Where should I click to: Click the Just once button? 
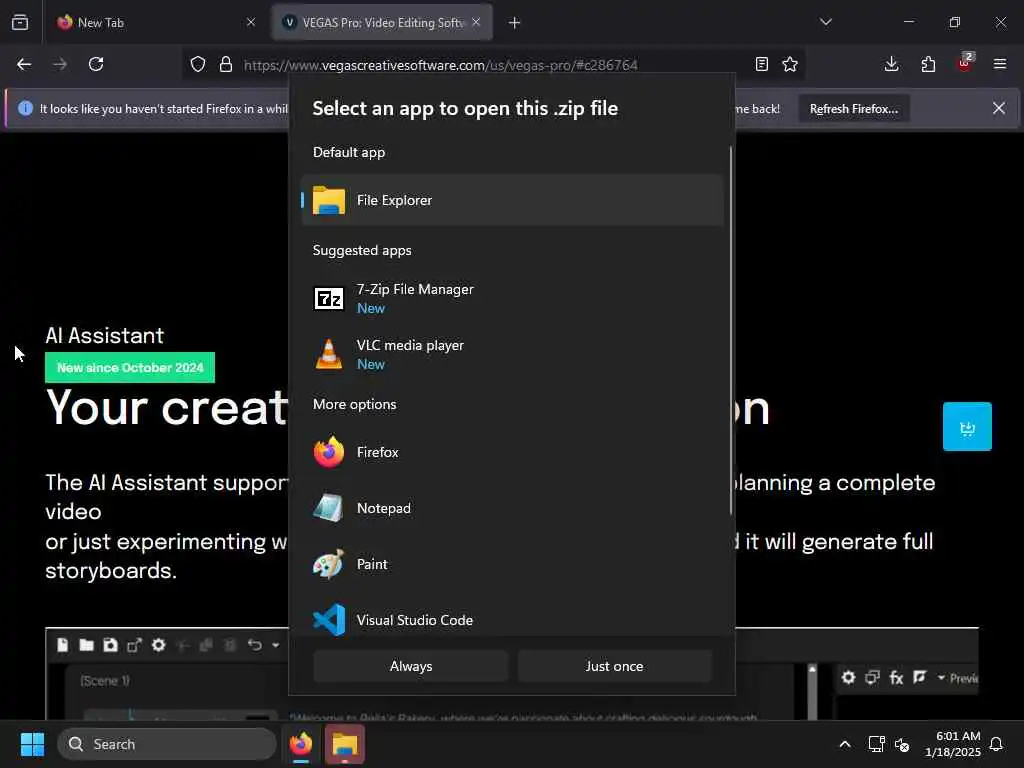[615, 666]
